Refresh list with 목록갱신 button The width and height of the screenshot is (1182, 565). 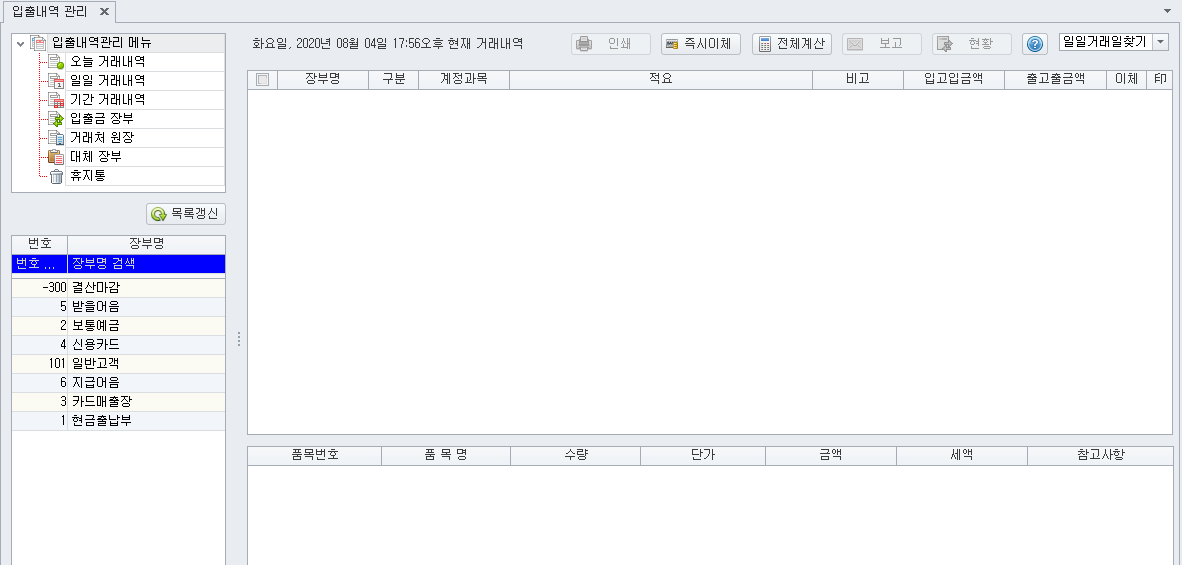tap(186, 214)
